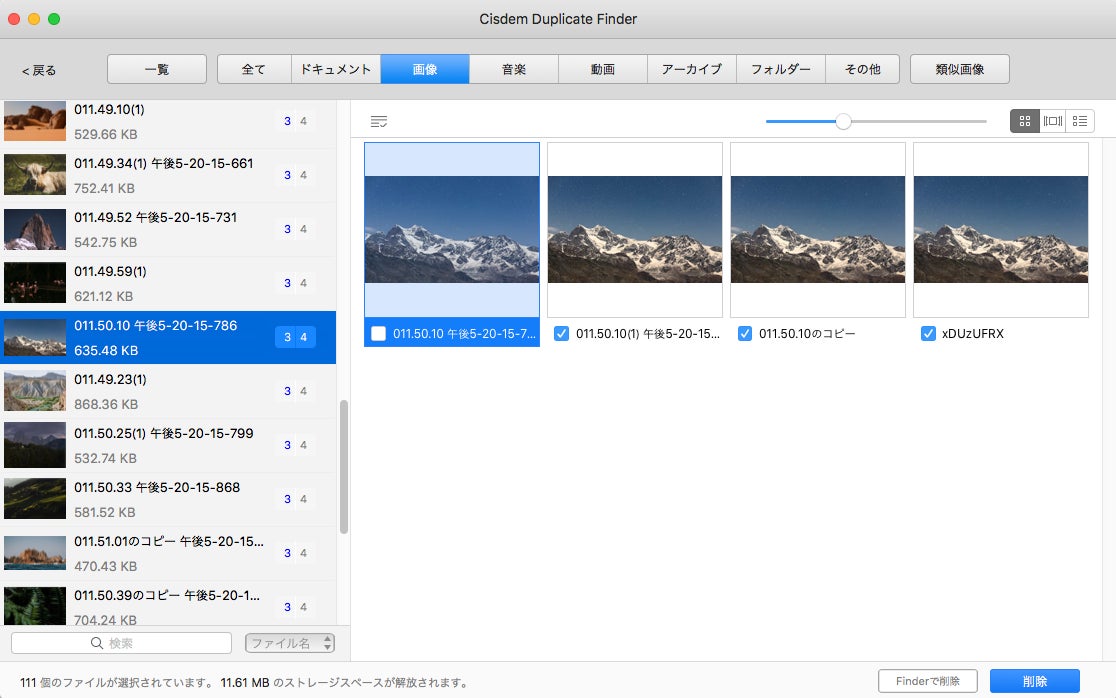The height and width of the screenshot is (698, 1116).
Task: Click the 検索 search field
Action: pyautogui.click(x=122, y=643)
